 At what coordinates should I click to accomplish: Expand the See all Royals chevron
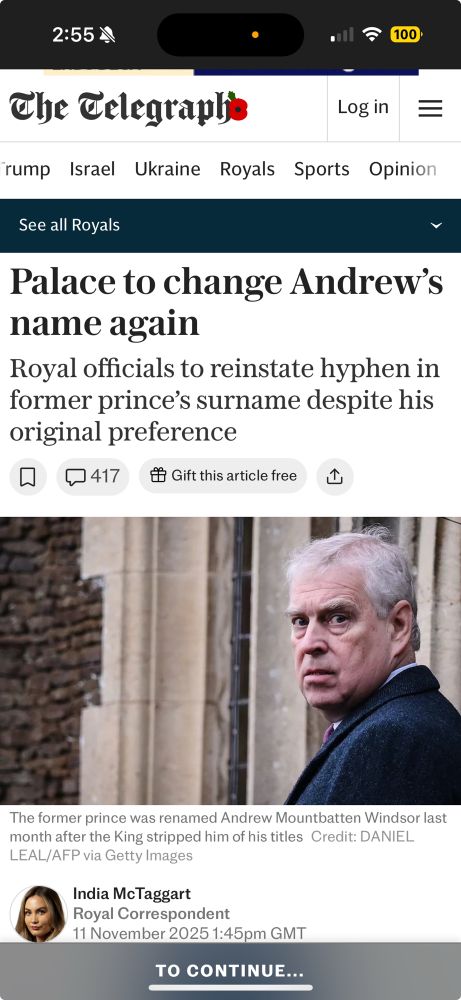click(436, 225)
